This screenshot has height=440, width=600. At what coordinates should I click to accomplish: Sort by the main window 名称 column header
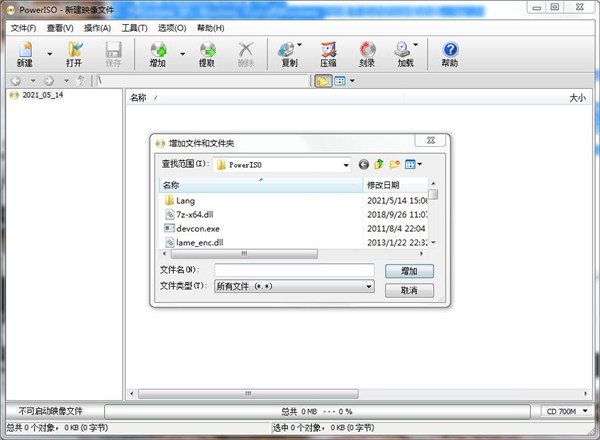pyautogui.click(x=265, y=98)
